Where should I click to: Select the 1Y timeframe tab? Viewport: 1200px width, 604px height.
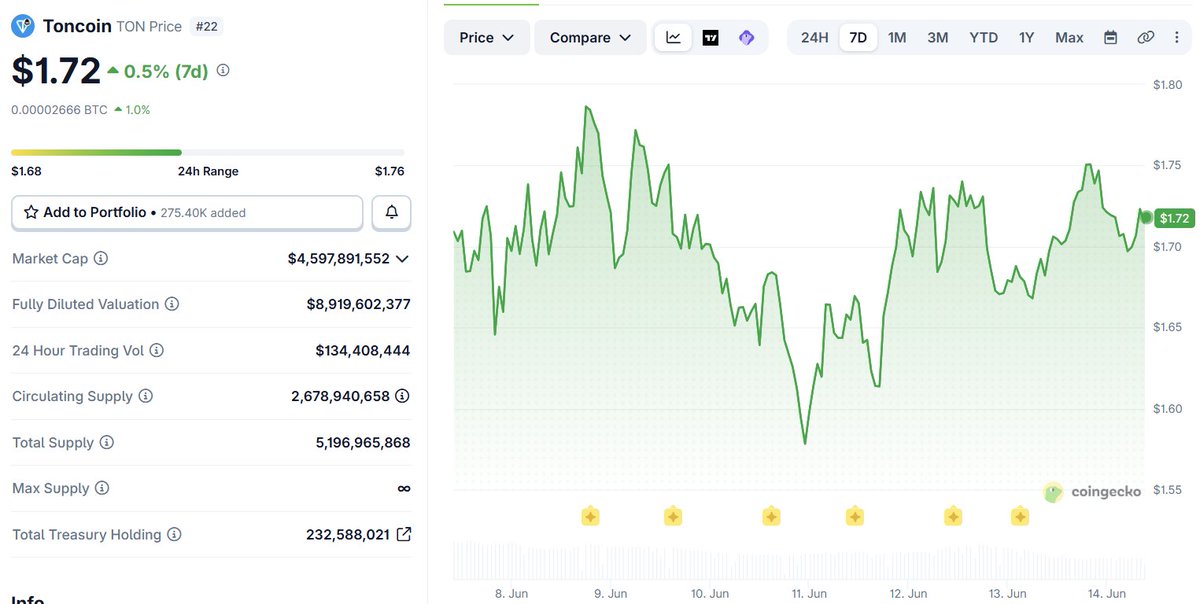click(x=1026, y=37)
